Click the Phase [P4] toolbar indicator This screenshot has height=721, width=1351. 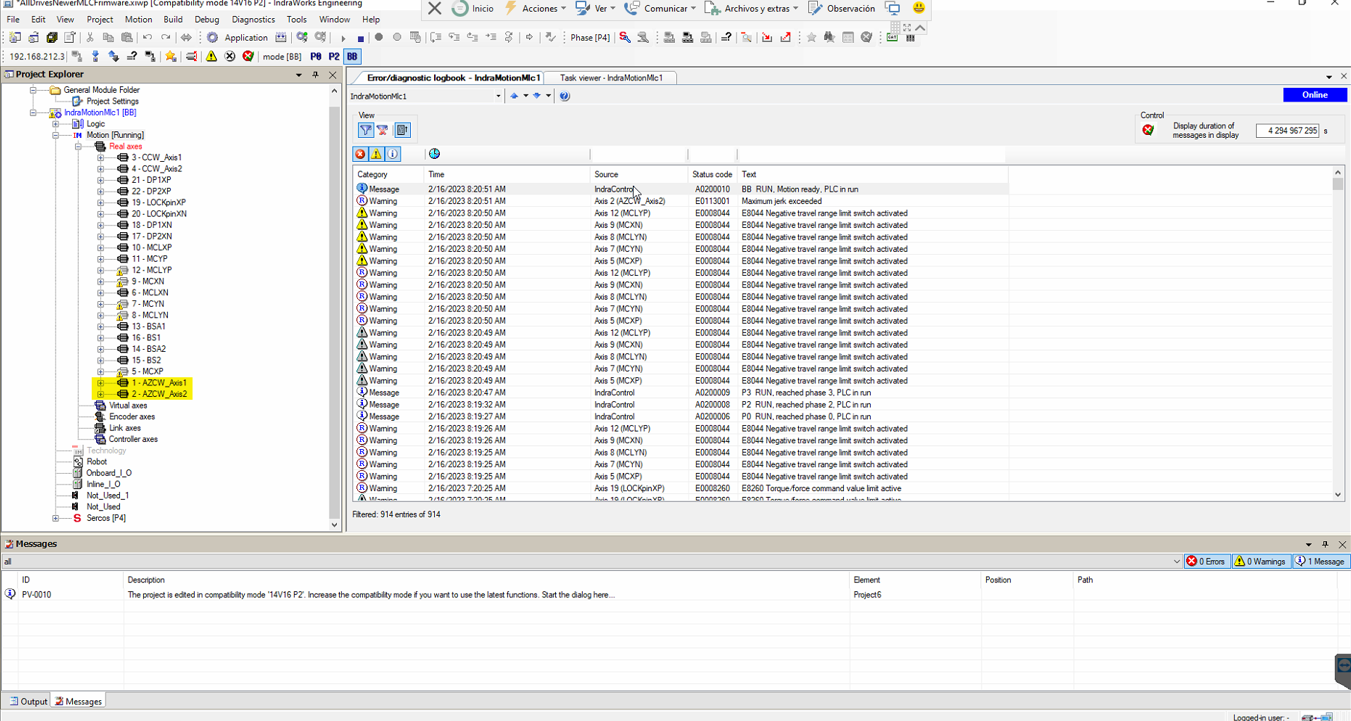(590, 38)
